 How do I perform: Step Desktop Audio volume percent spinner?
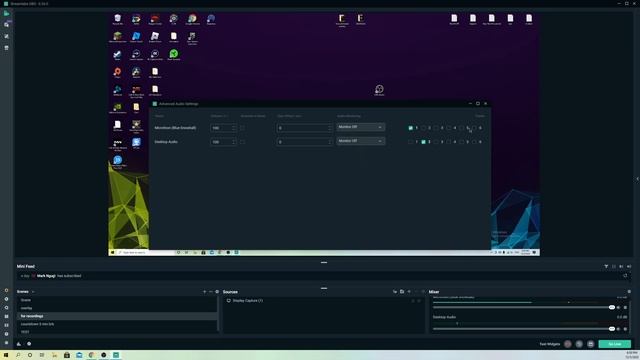point(234,142)
